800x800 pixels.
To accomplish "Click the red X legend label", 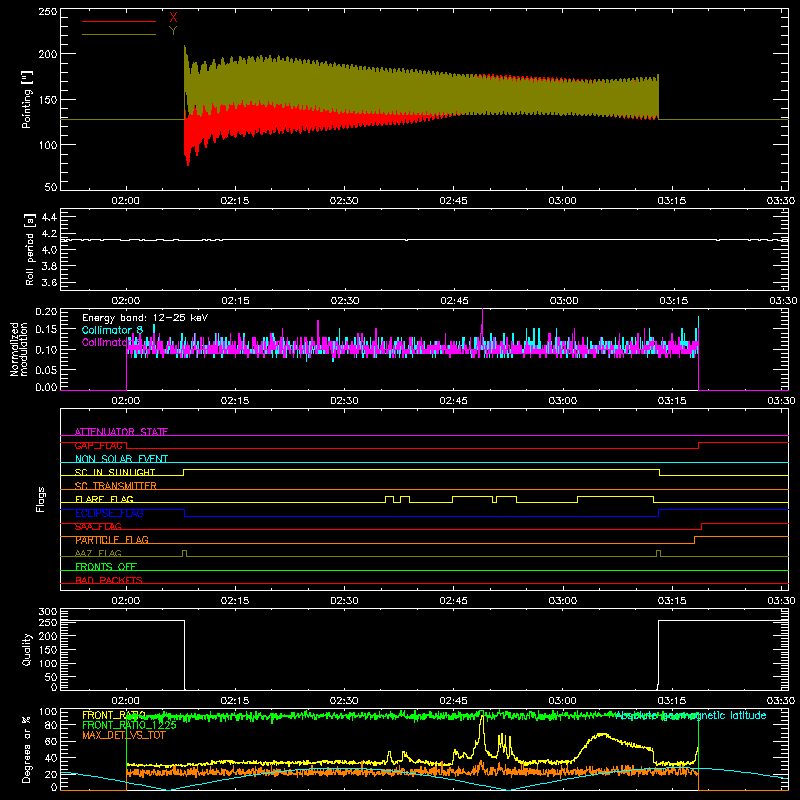I will point(173,18).
